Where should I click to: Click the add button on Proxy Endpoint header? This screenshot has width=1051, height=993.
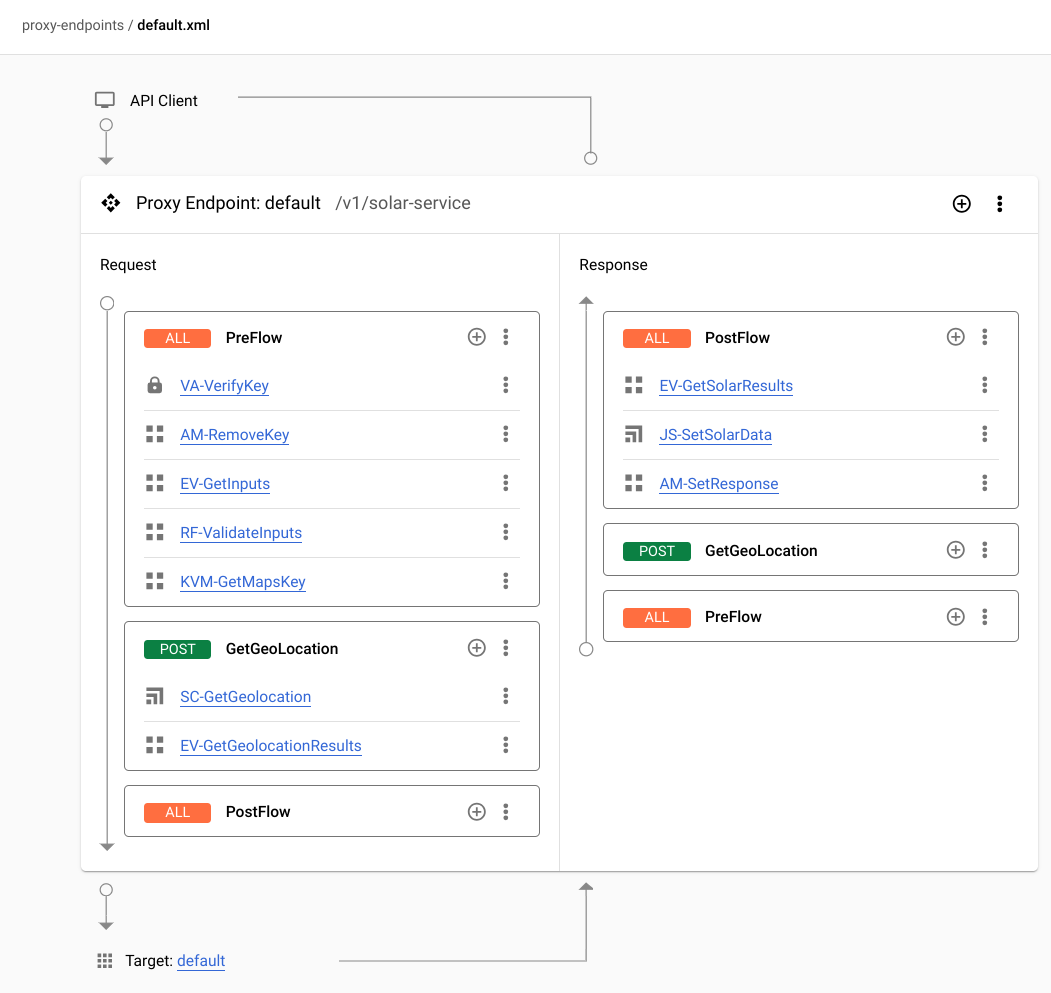[961, 204]
